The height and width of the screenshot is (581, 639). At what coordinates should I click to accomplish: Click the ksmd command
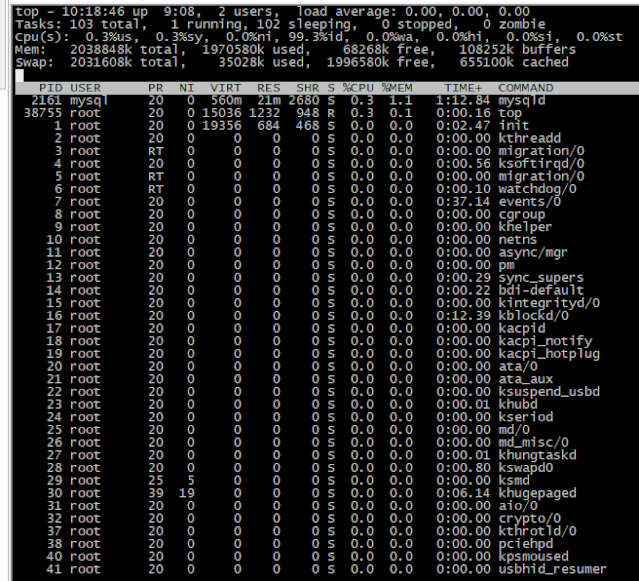[514, 480]
